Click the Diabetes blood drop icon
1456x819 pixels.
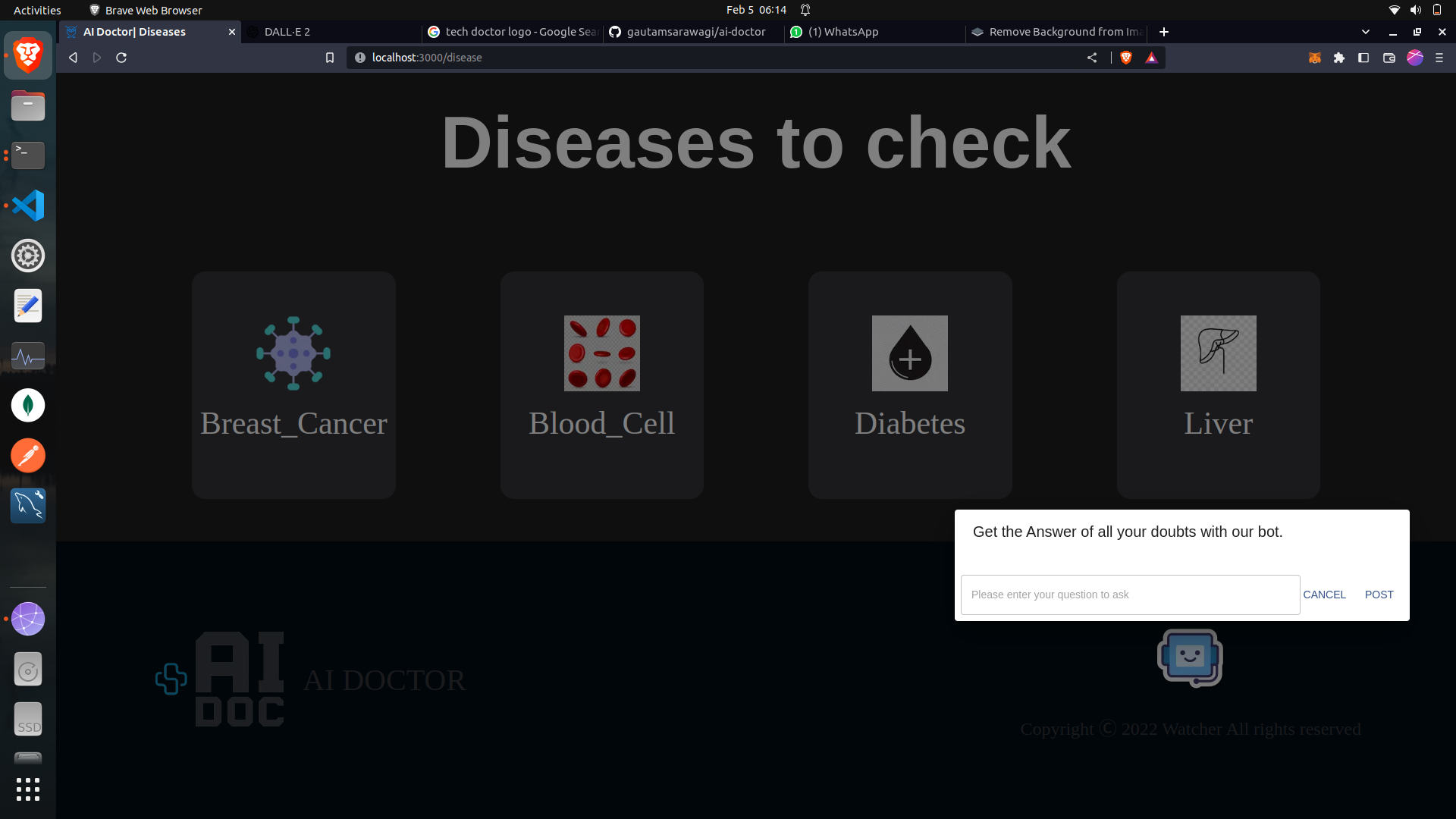pos(909,353)
